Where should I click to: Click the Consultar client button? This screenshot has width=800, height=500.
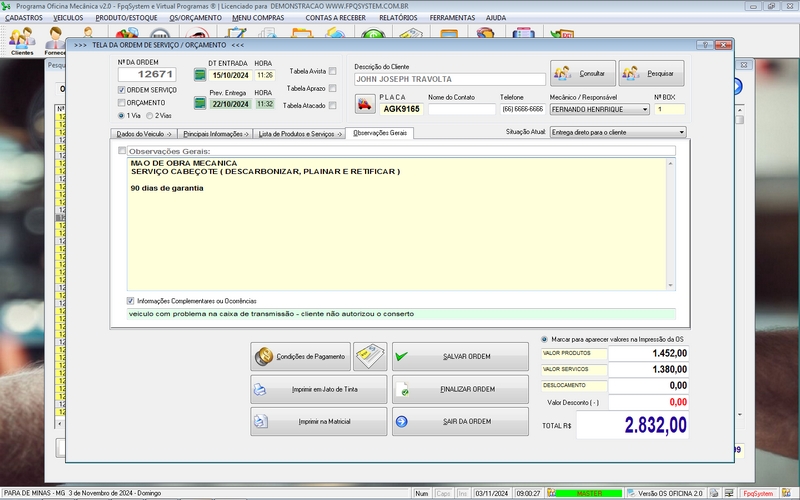(583, 73)
